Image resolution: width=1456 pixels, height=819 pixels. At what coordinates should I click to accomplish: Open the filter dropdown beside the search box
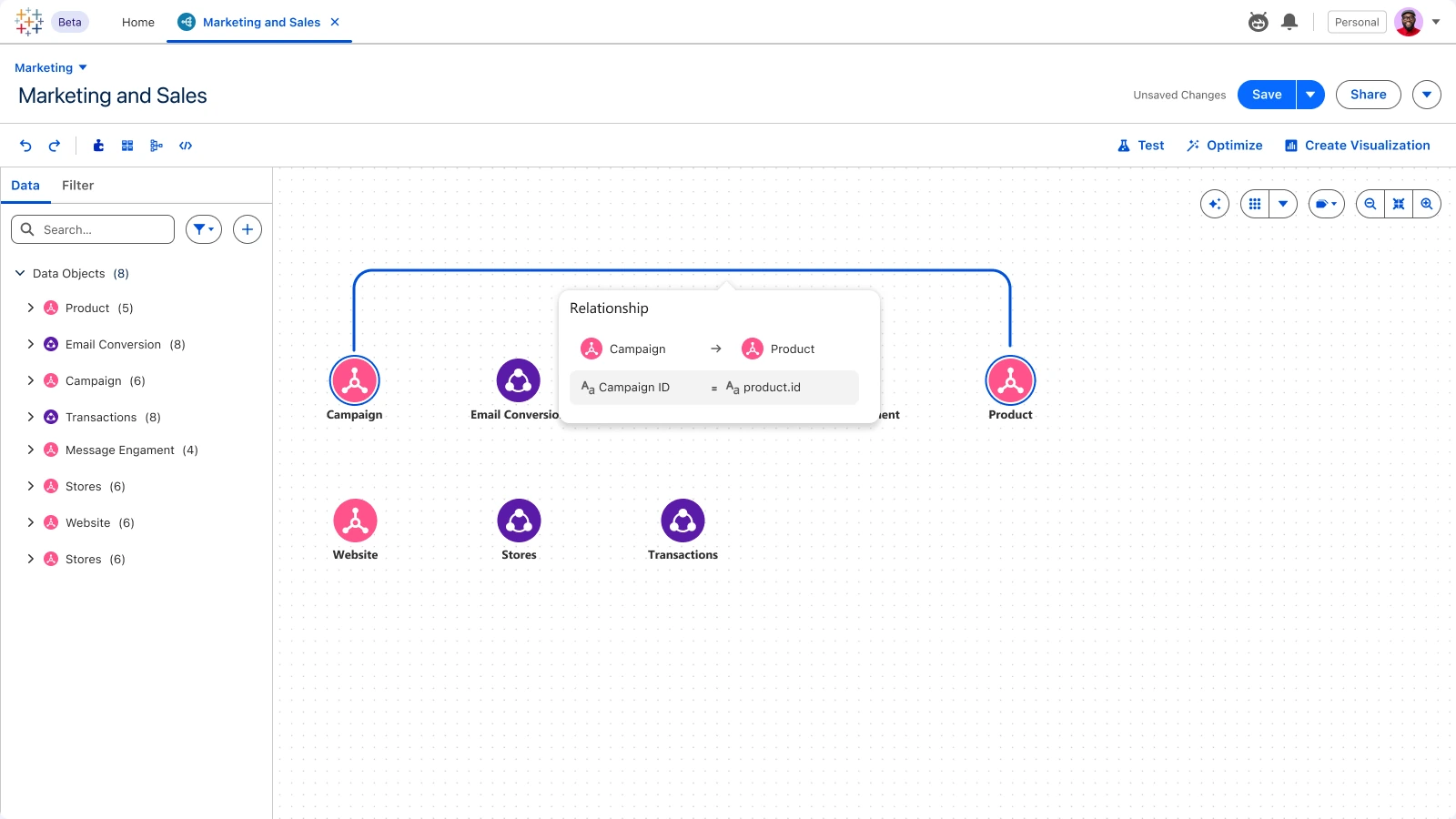coord(204,229)
